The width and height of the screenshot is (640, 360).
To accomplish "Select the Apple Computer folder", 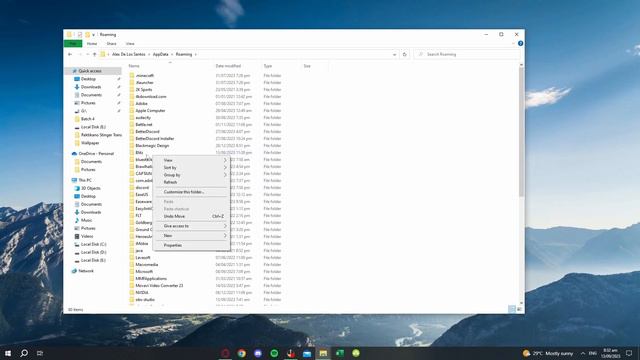I will tap(150, 111).
